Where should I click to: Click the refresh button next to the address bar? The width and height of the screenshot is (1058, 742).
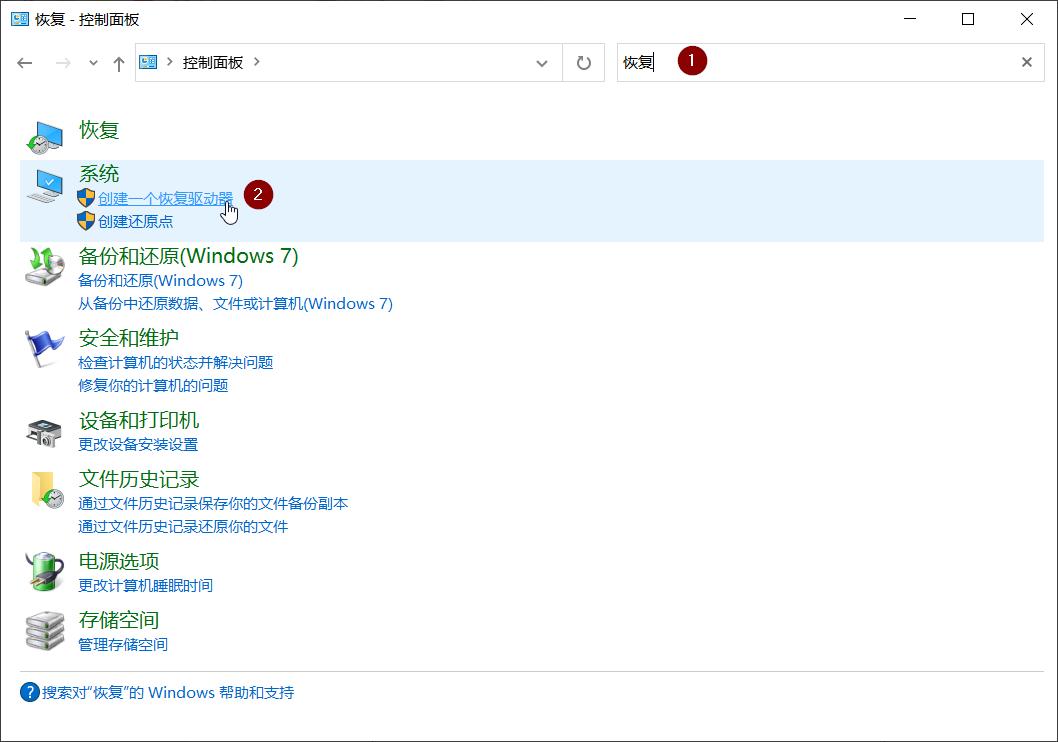583,62
